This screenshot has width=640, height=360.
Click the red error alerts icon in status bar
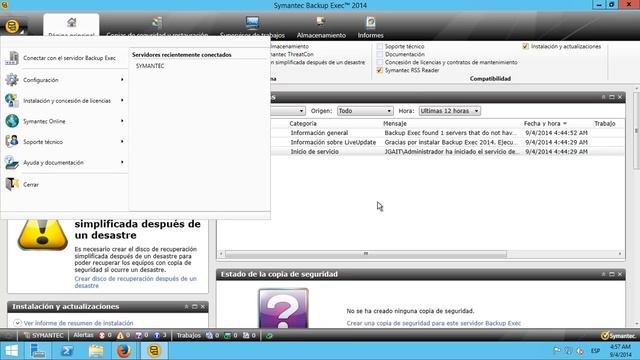coord(102,336)
